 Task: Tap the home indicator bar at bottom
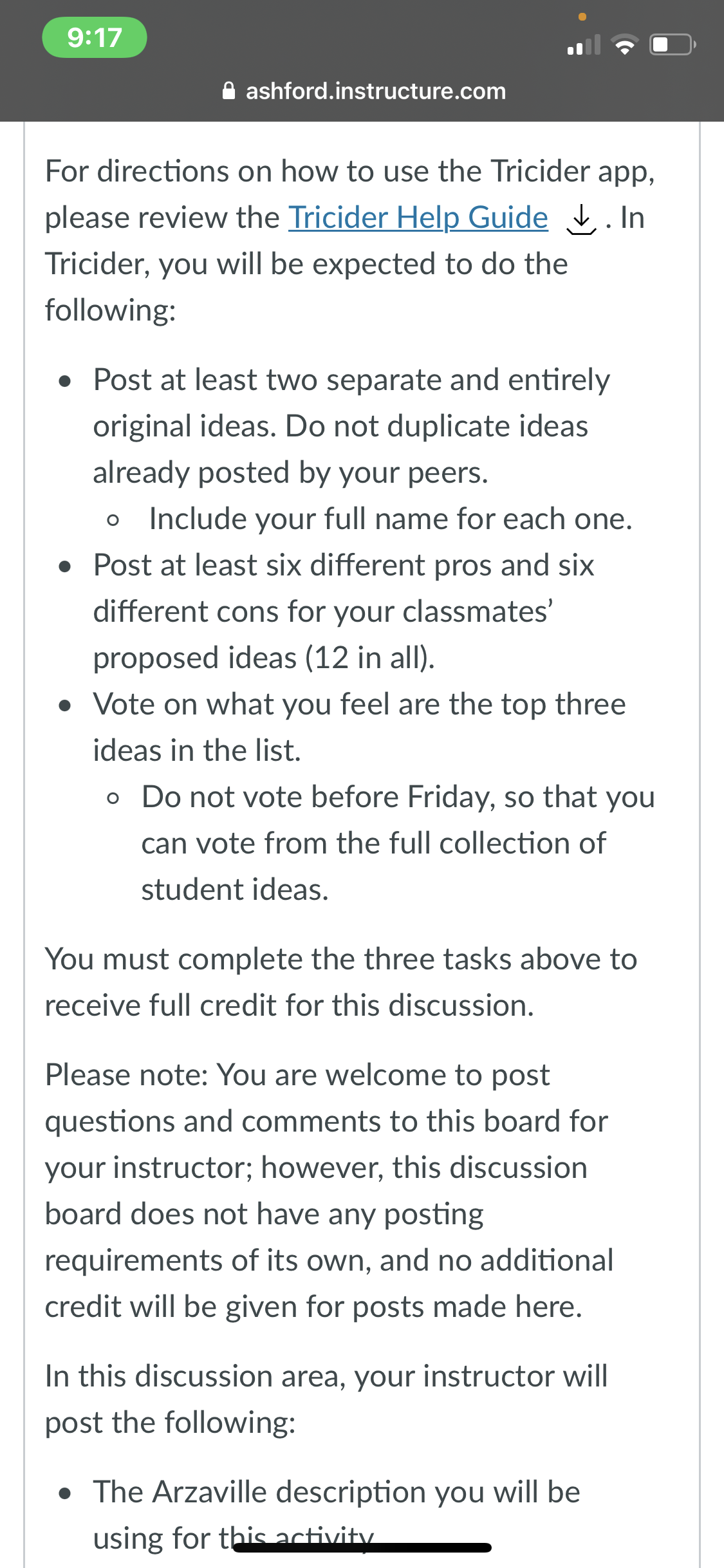(362, 1547)
